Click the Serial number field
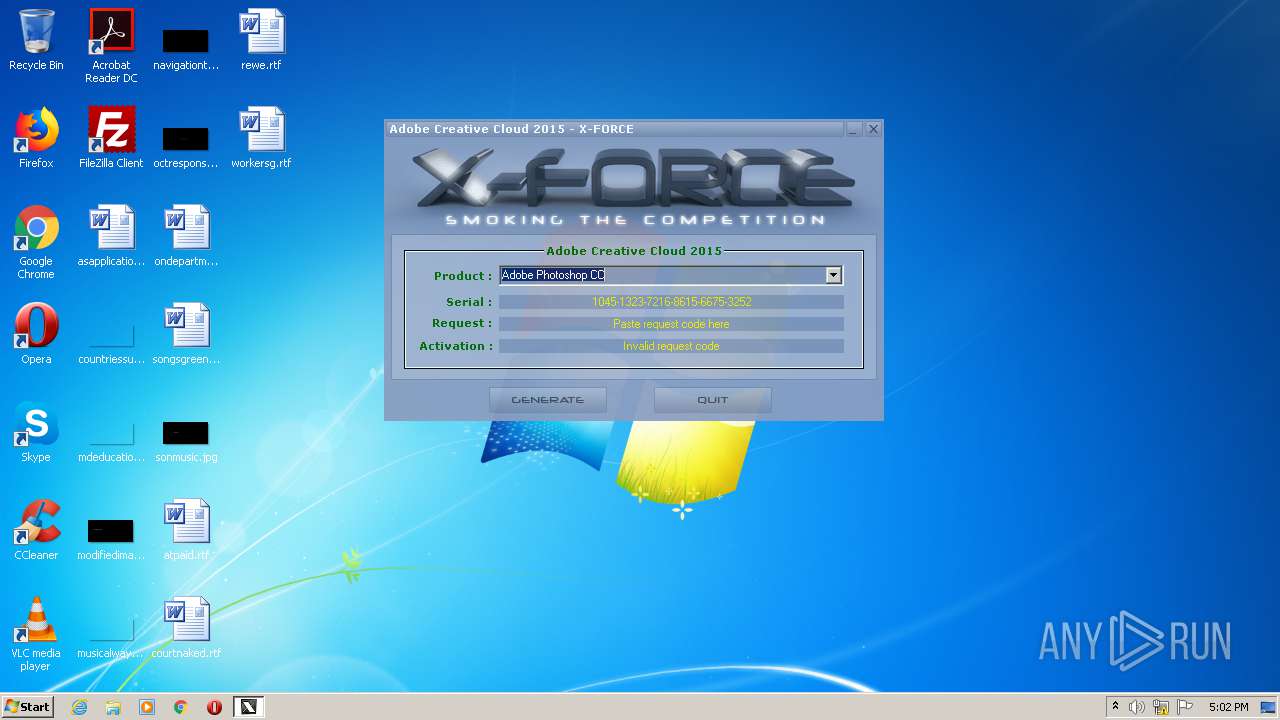The height and width of the screenshot is (720, 1280). [671, 302]
